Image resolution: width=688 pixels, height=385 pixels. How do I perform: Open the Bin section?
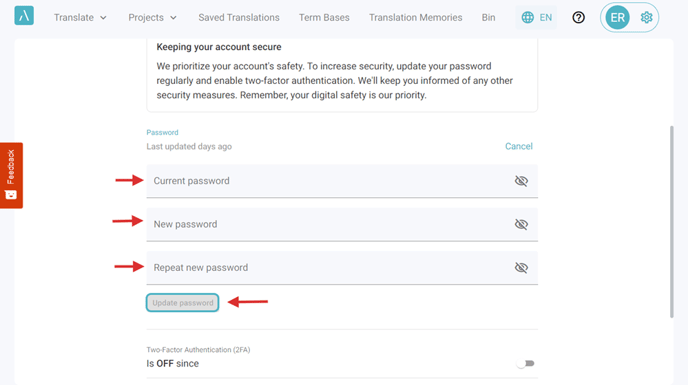(x=488, y=18)
